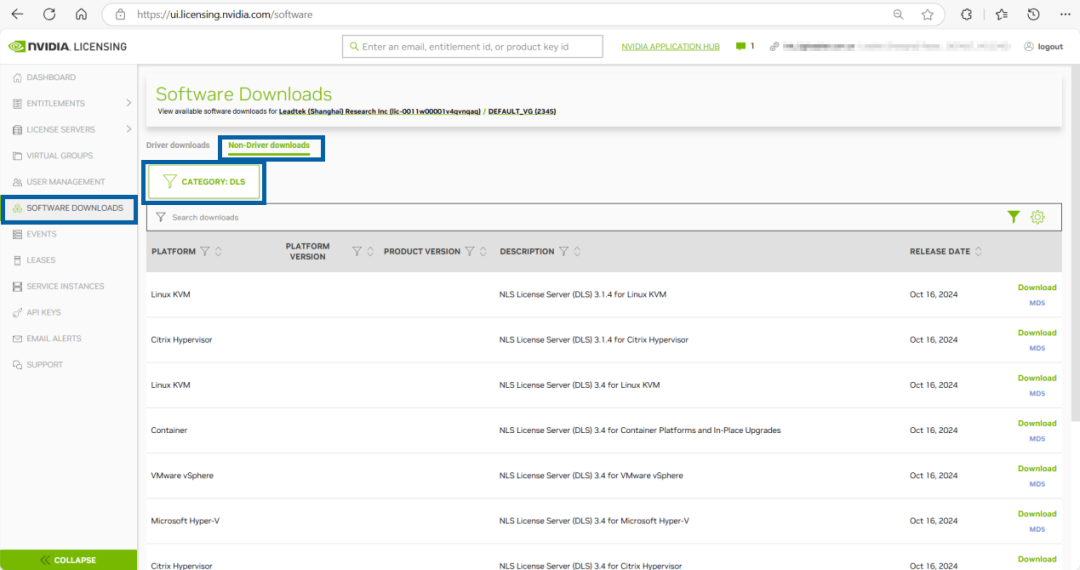Click the browser address bar URL
Viewport: 1080px width, 570px height.
click(x=225, y=14)
